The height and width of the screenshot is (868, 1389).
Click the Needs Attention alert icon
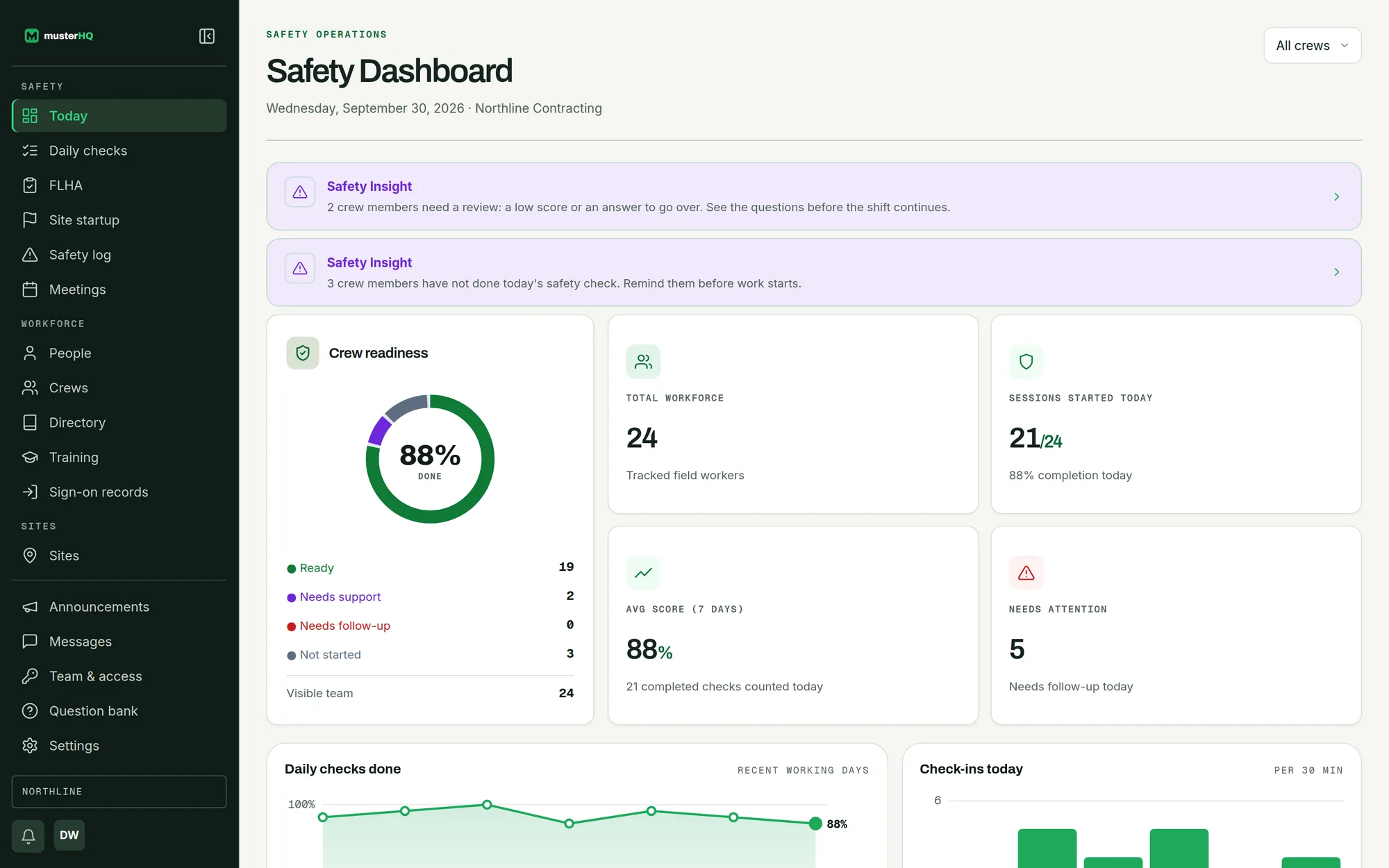1026,573
